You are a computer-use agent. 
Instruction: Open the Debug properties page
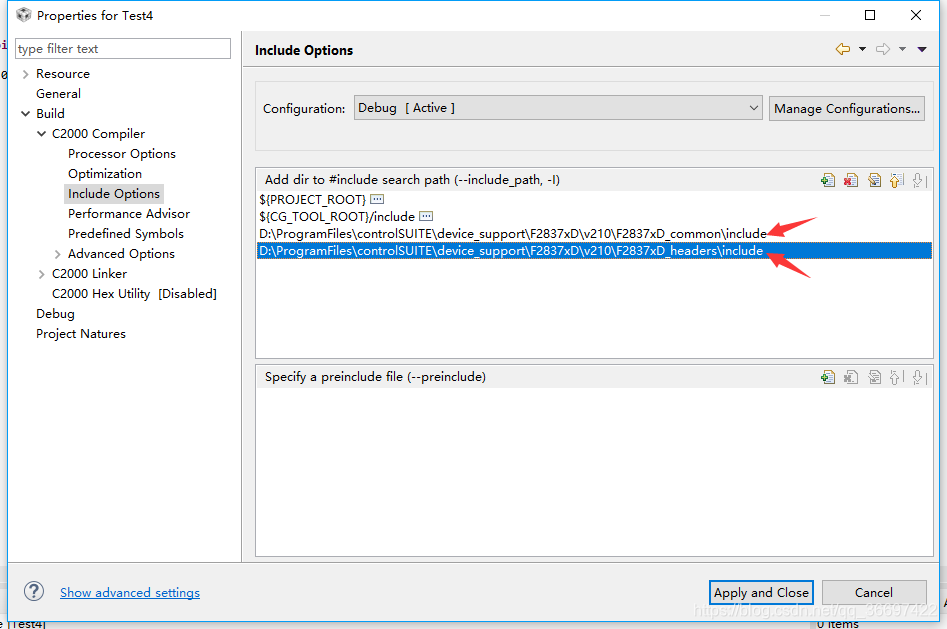55,314
